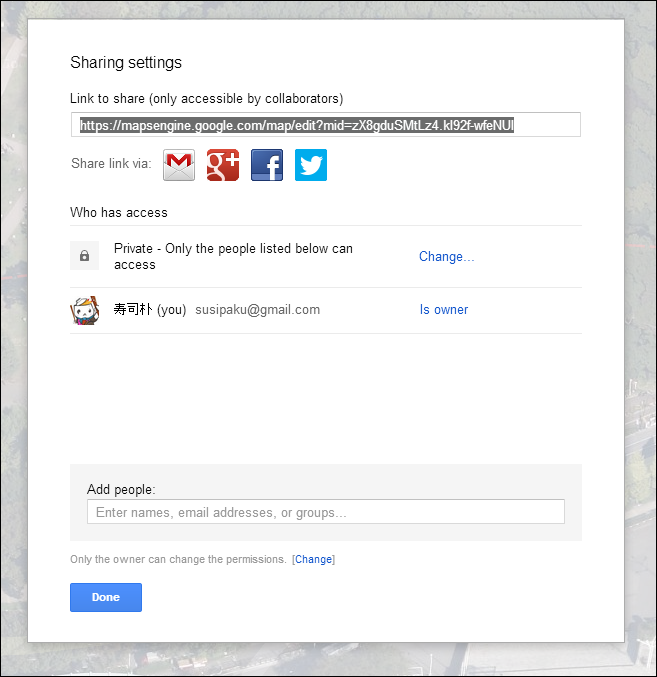The image size is (657, 677).
Task: Click the 'Share link via:' label
Action: [111, 164]
